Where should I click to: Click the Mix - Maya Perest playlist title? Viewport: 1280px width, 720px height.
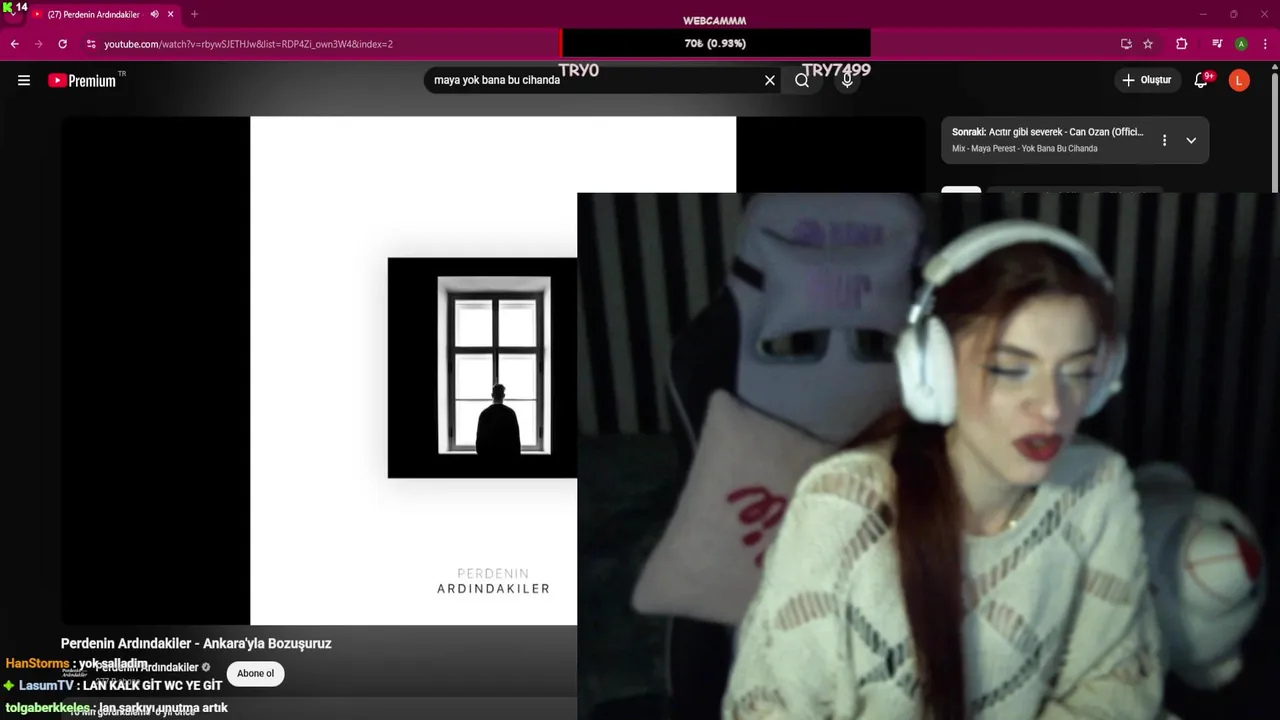(1024, 149)
